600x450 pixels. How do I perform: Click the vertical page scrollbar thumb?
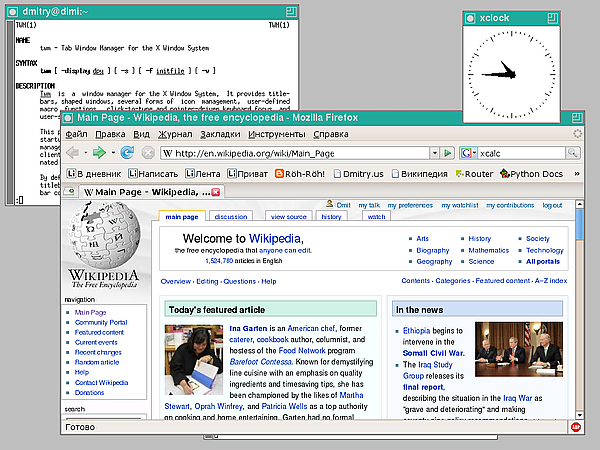[579, 224]
